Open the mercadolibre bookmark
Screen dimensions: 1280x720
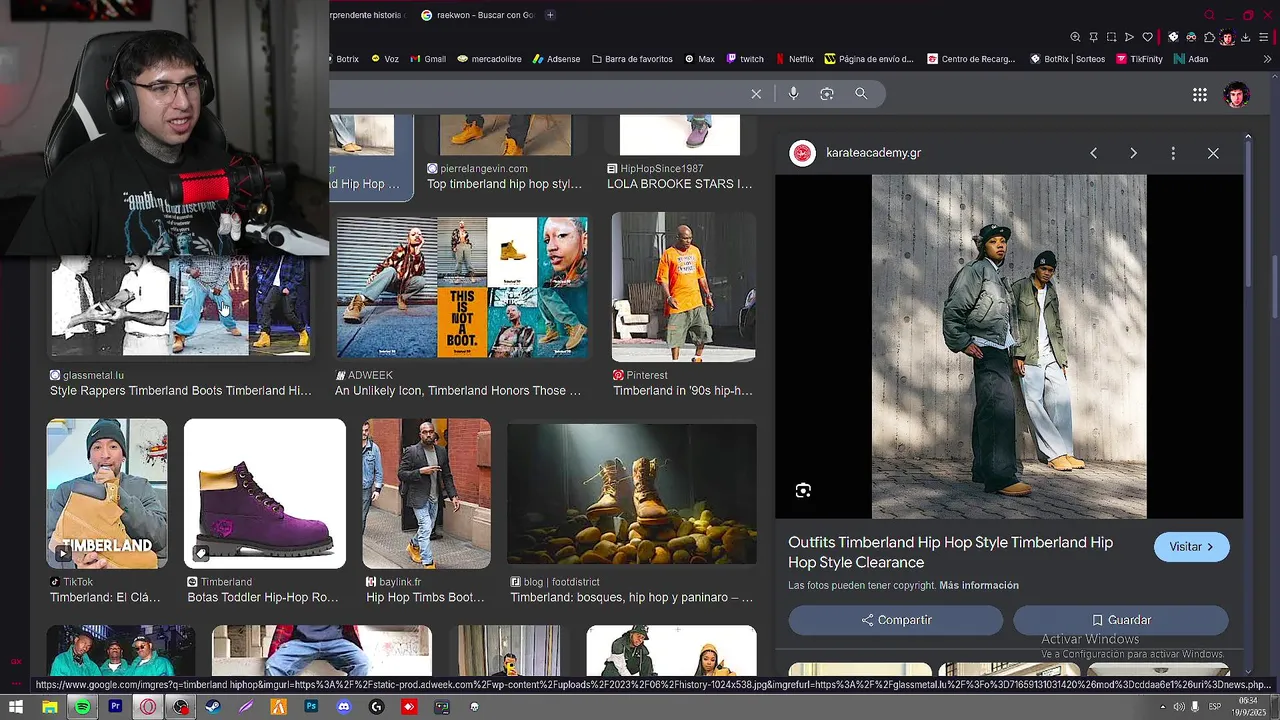(x=490, y=59)
